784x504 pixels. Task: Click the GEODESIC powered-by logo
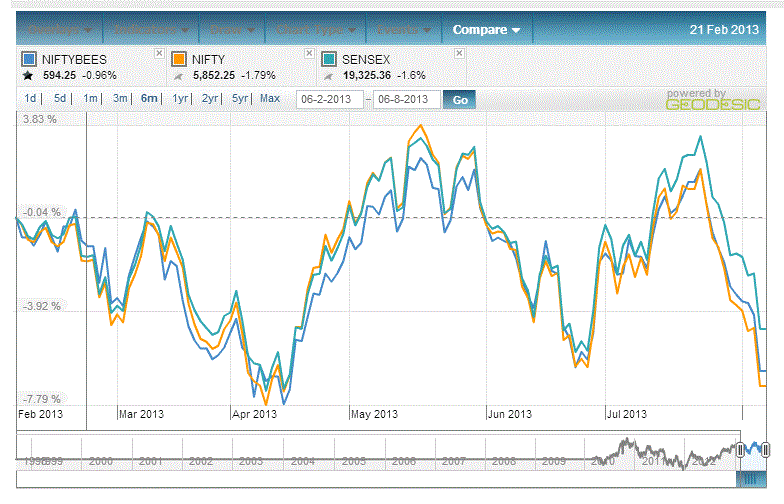(713, 104)
